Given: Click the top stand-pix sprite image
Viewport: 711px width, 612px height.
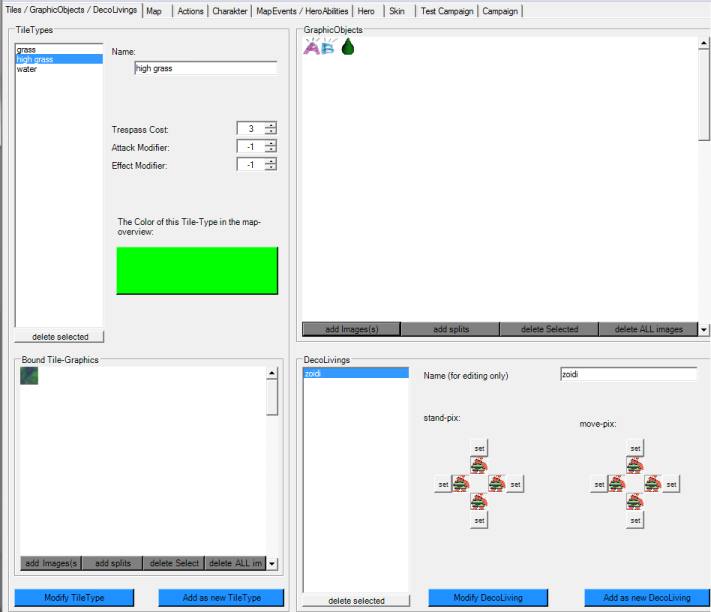Looking at the screenshot, I should click(x=479, y=465).
